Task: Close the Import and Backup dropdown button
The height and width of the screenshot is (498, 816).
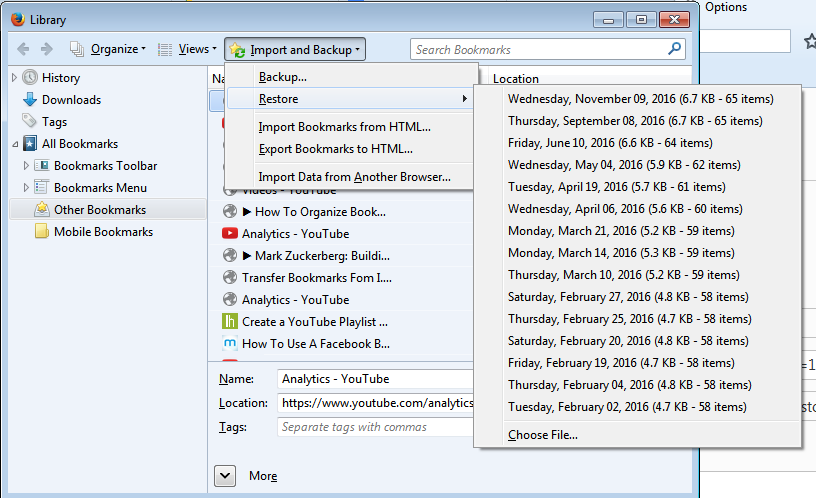Action: 295,49
